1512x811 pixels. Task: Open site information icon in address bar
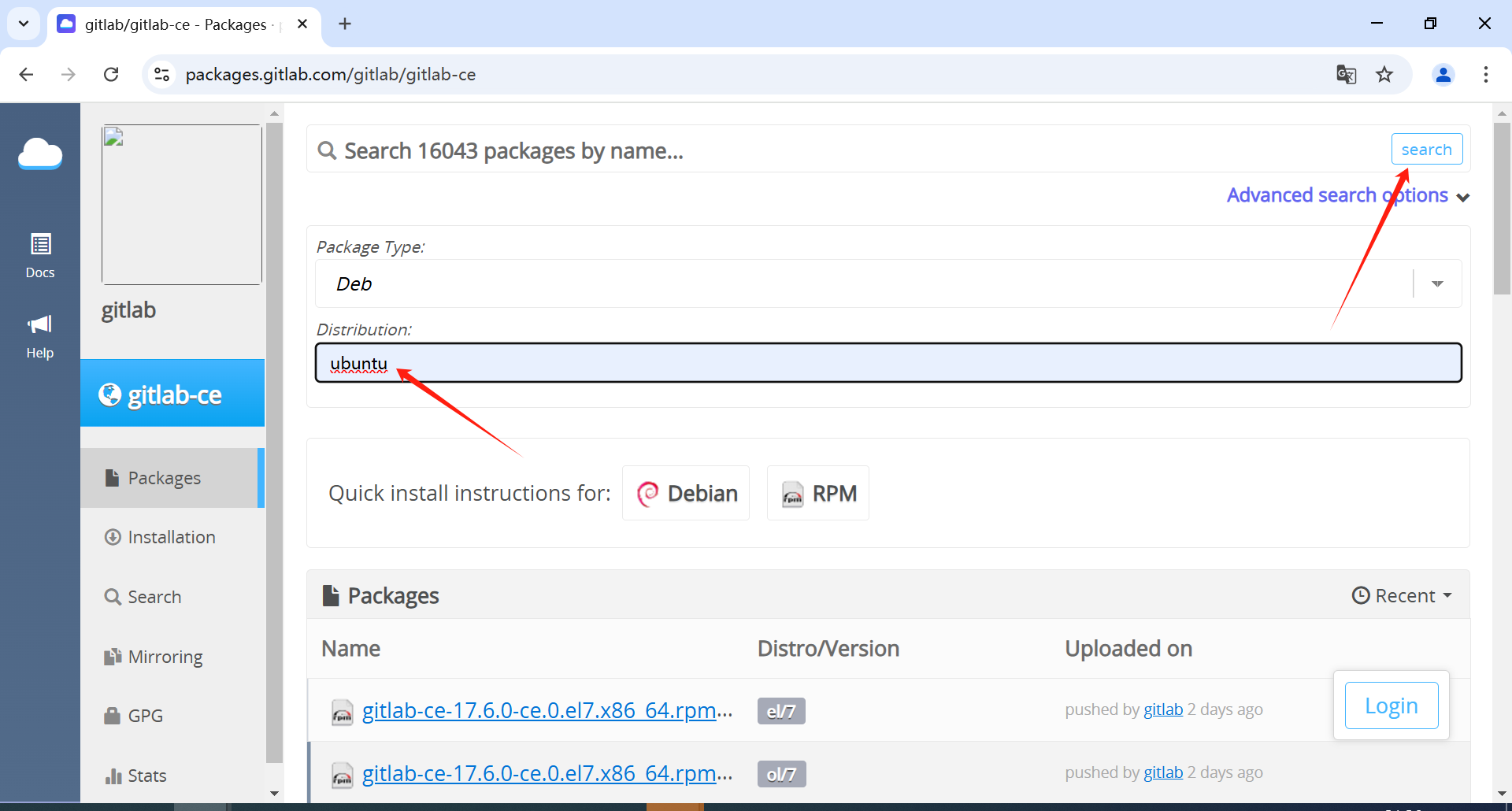point(161,74)
